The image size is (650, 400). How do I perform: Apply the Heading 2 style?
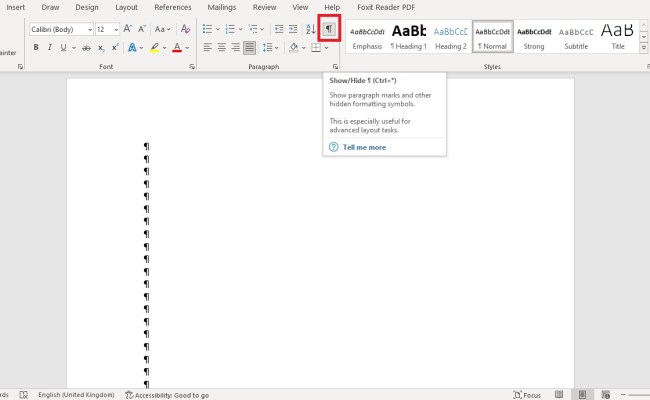pyautogui.click(x=451, y=37)
